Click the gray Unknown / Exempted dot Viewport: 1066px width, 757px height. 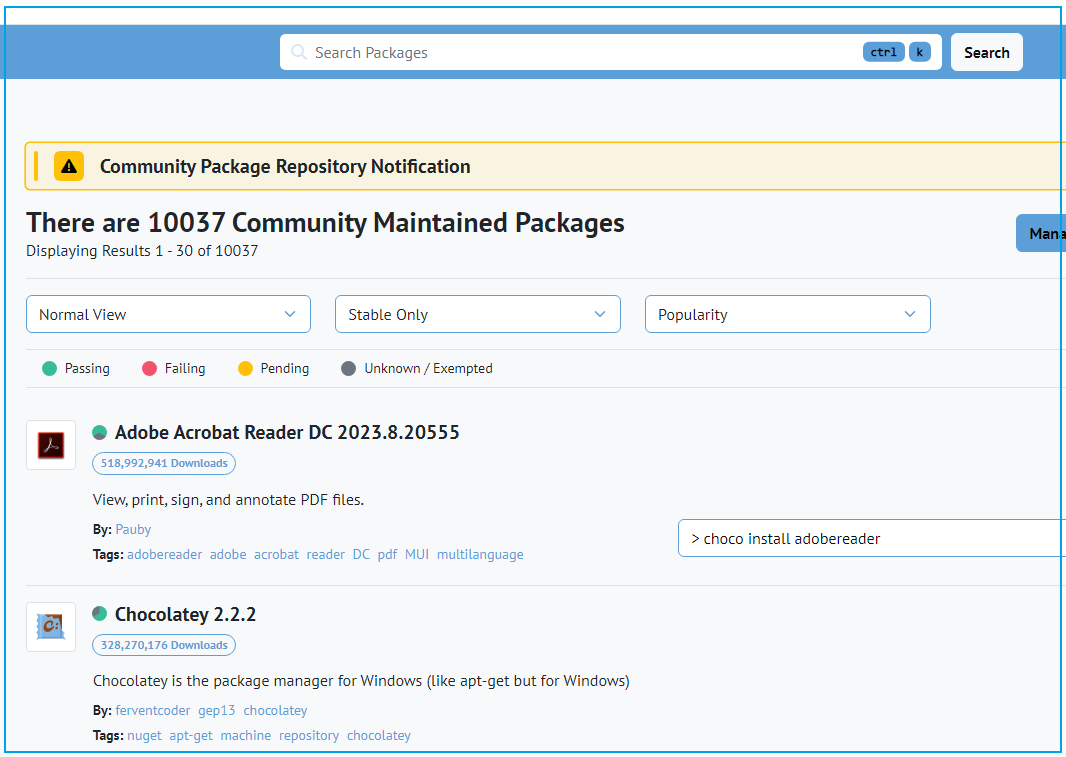tap(348, 369)
